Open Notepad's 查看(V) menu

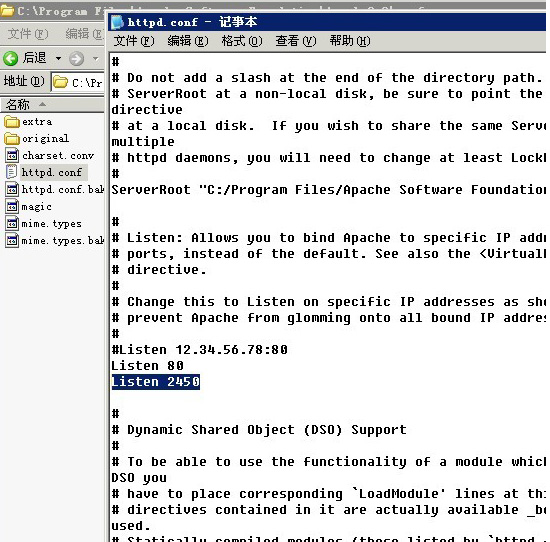pos(296,41)
